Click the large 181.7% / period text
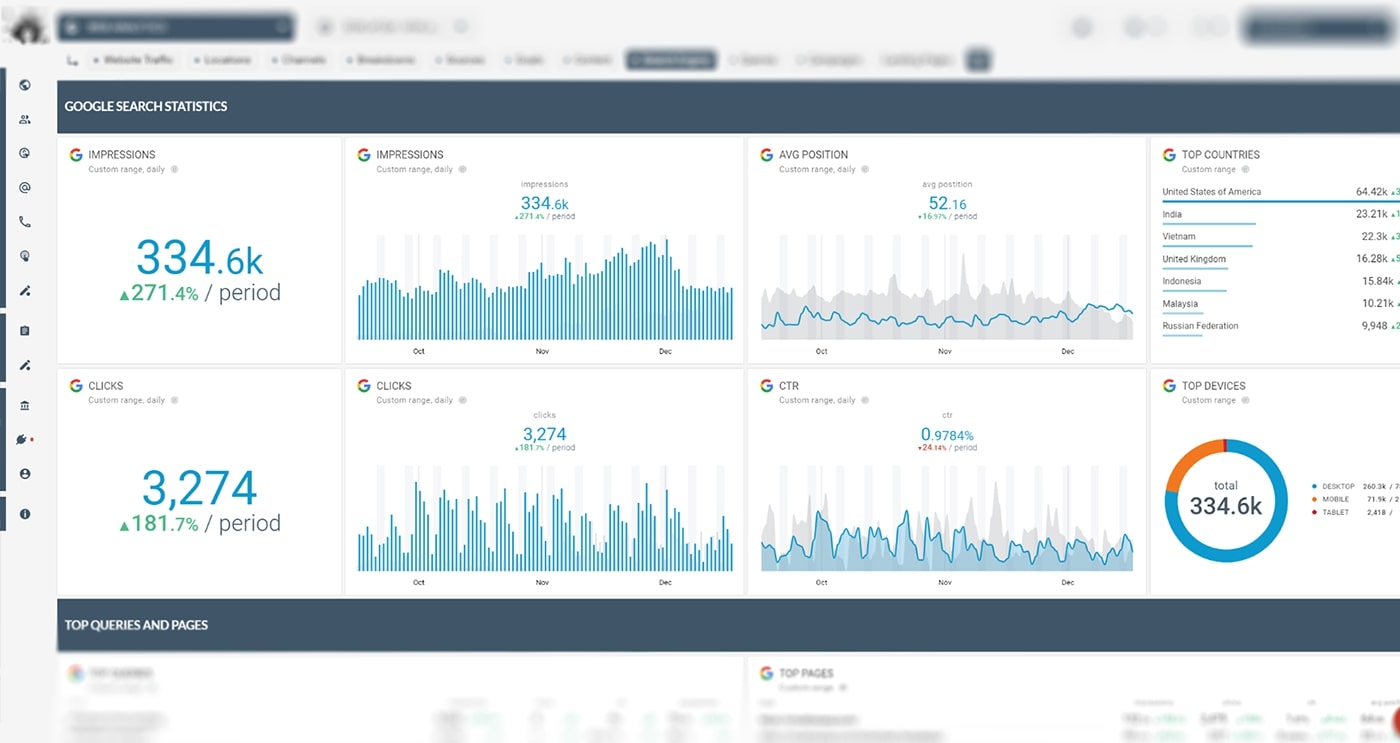Viewport: 1400px width, 743px height. [x=200, y=523]
